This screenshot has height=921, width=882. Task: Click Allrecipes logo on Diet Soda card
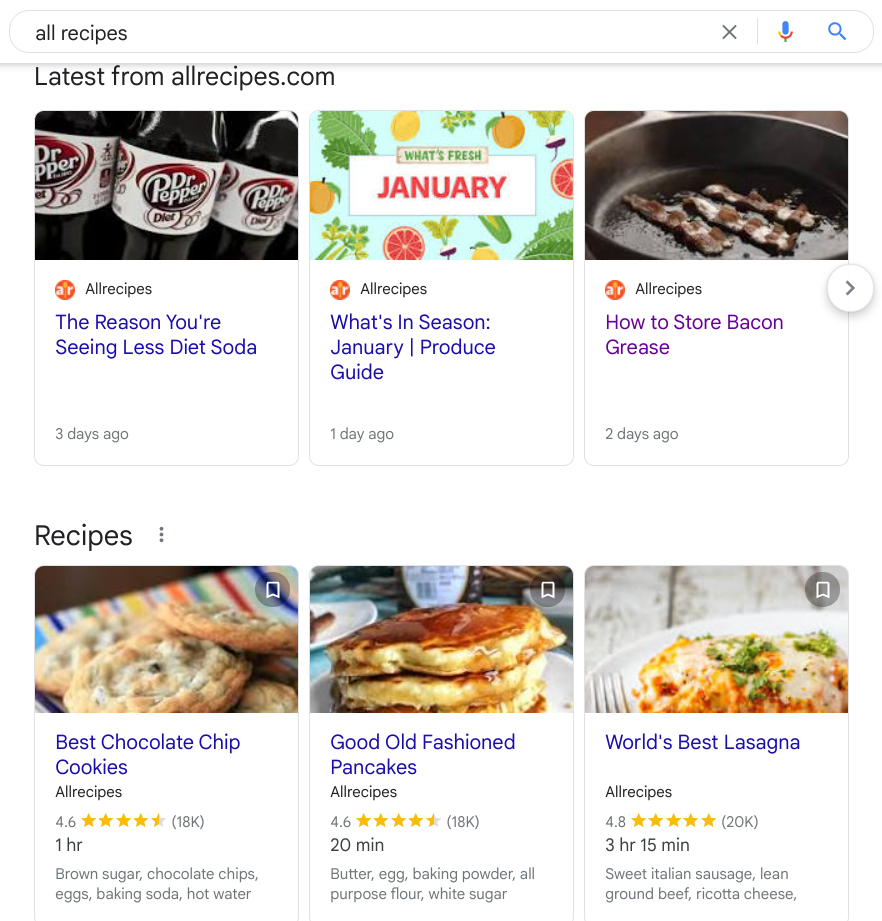(x=65, y=290)
